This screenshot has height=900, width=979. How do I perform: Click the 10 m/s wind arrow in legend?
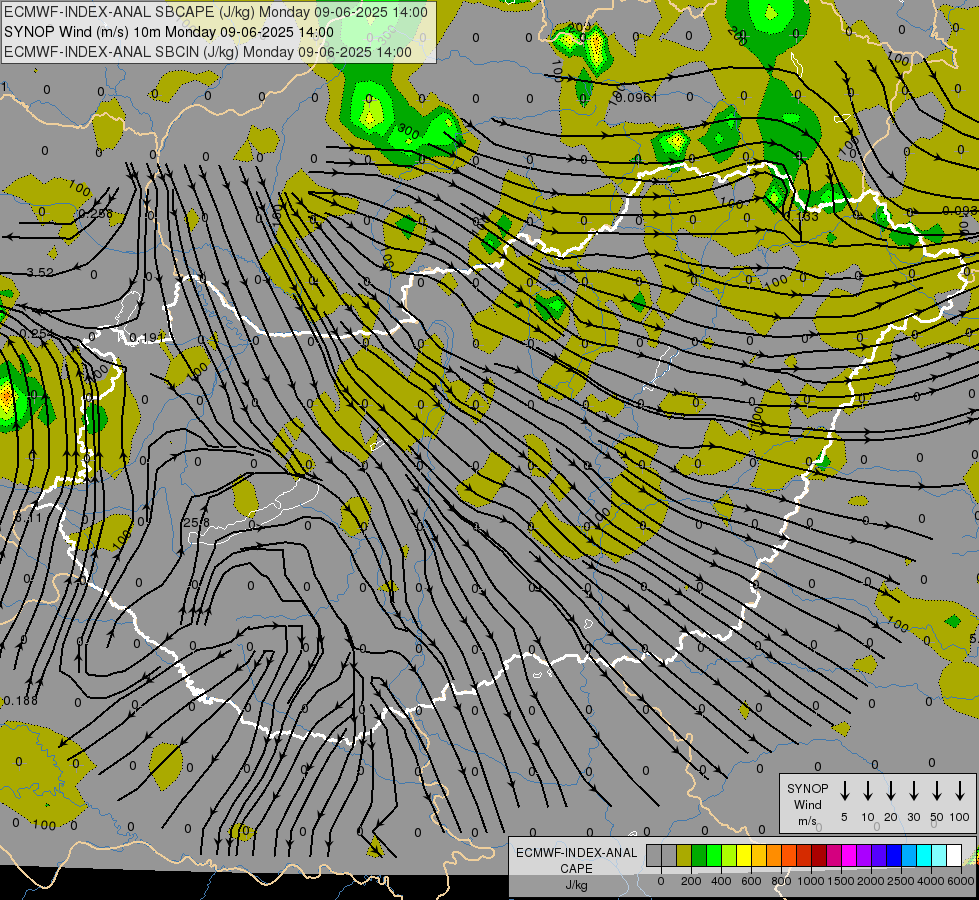point(868,791)
